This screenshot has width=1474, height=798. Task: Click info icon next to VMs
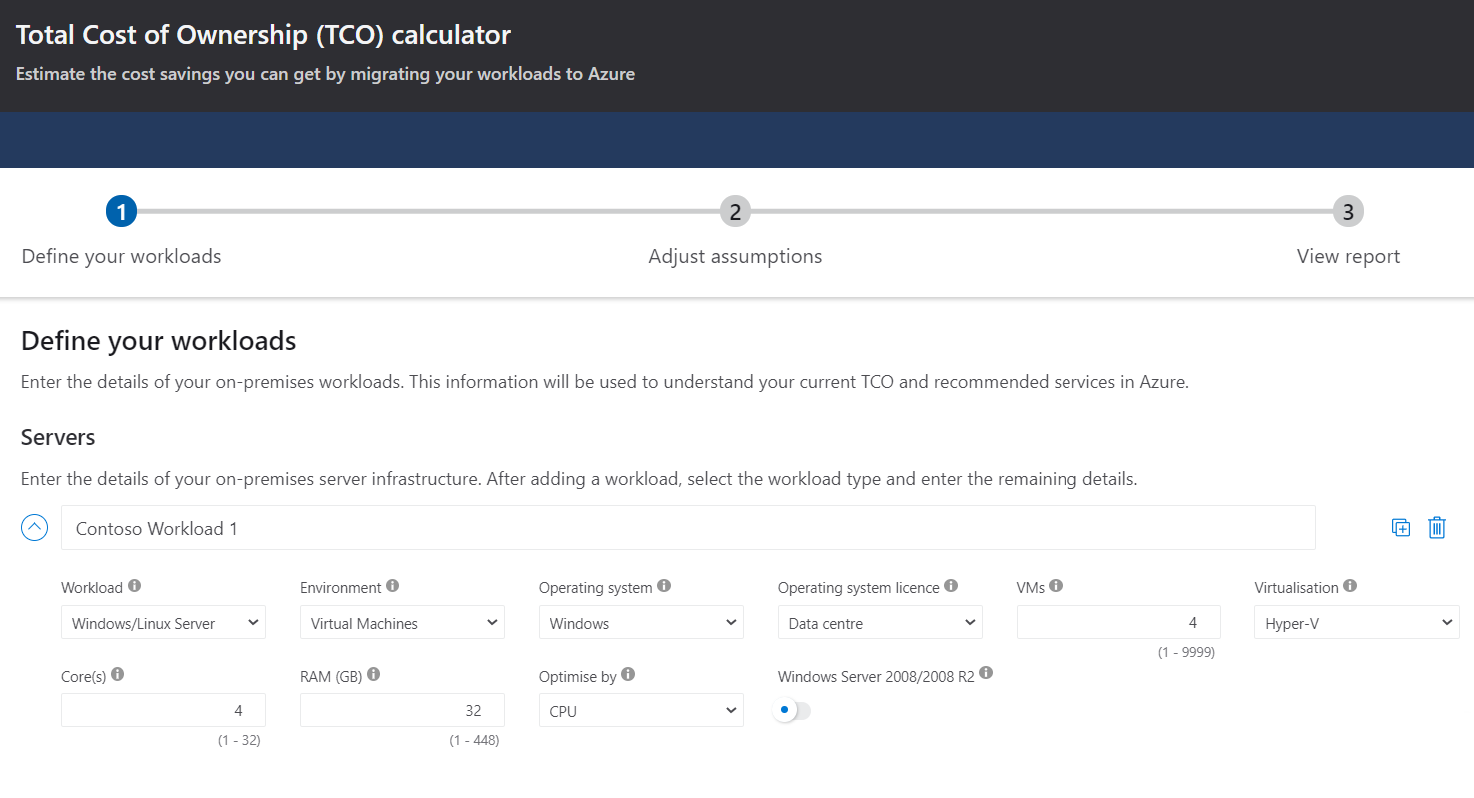tap(1056, 586)
